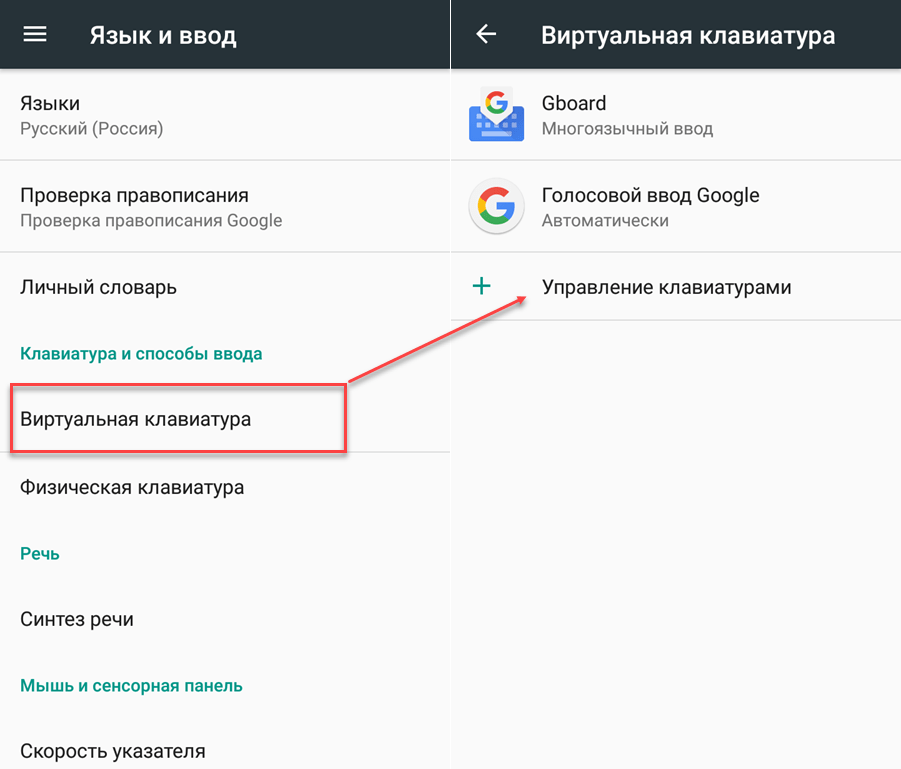901x769 pixels.
Task: Tap the back arrow icon
Action: point(486,34)
